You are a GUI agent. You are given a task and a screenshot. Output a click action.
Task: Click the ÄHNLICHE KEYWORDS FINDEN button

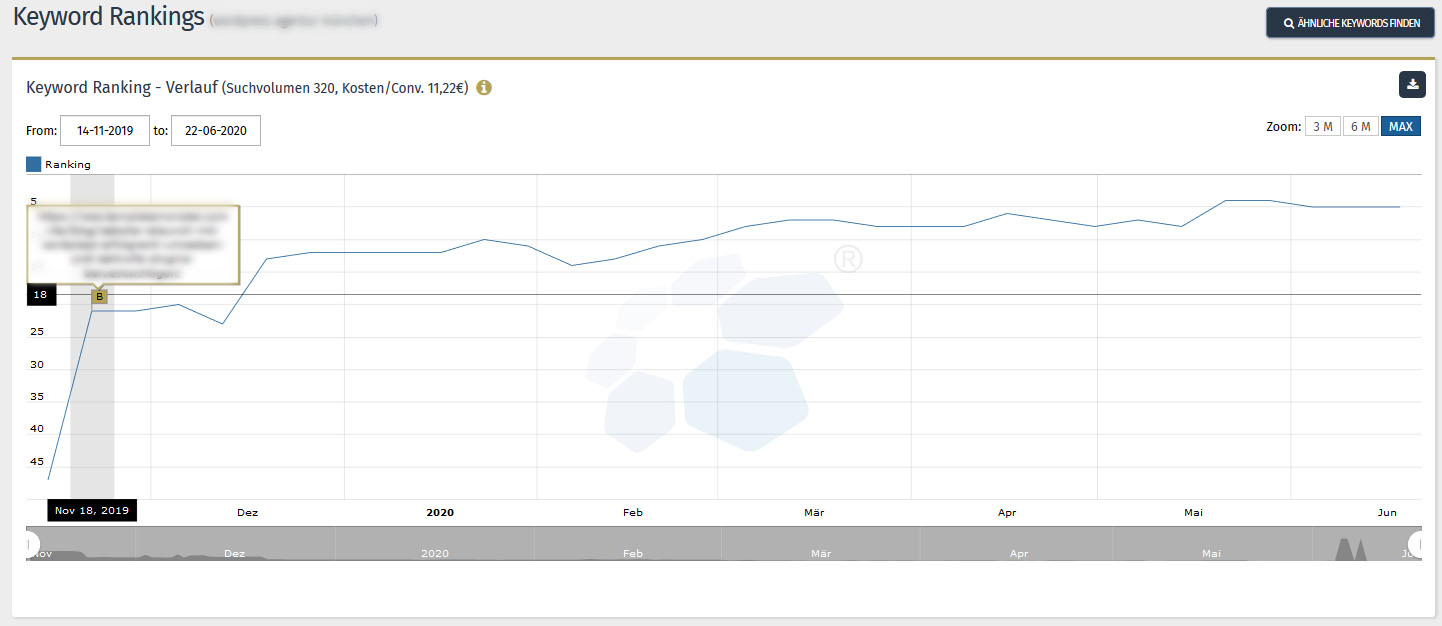(x=1350, y=22)
